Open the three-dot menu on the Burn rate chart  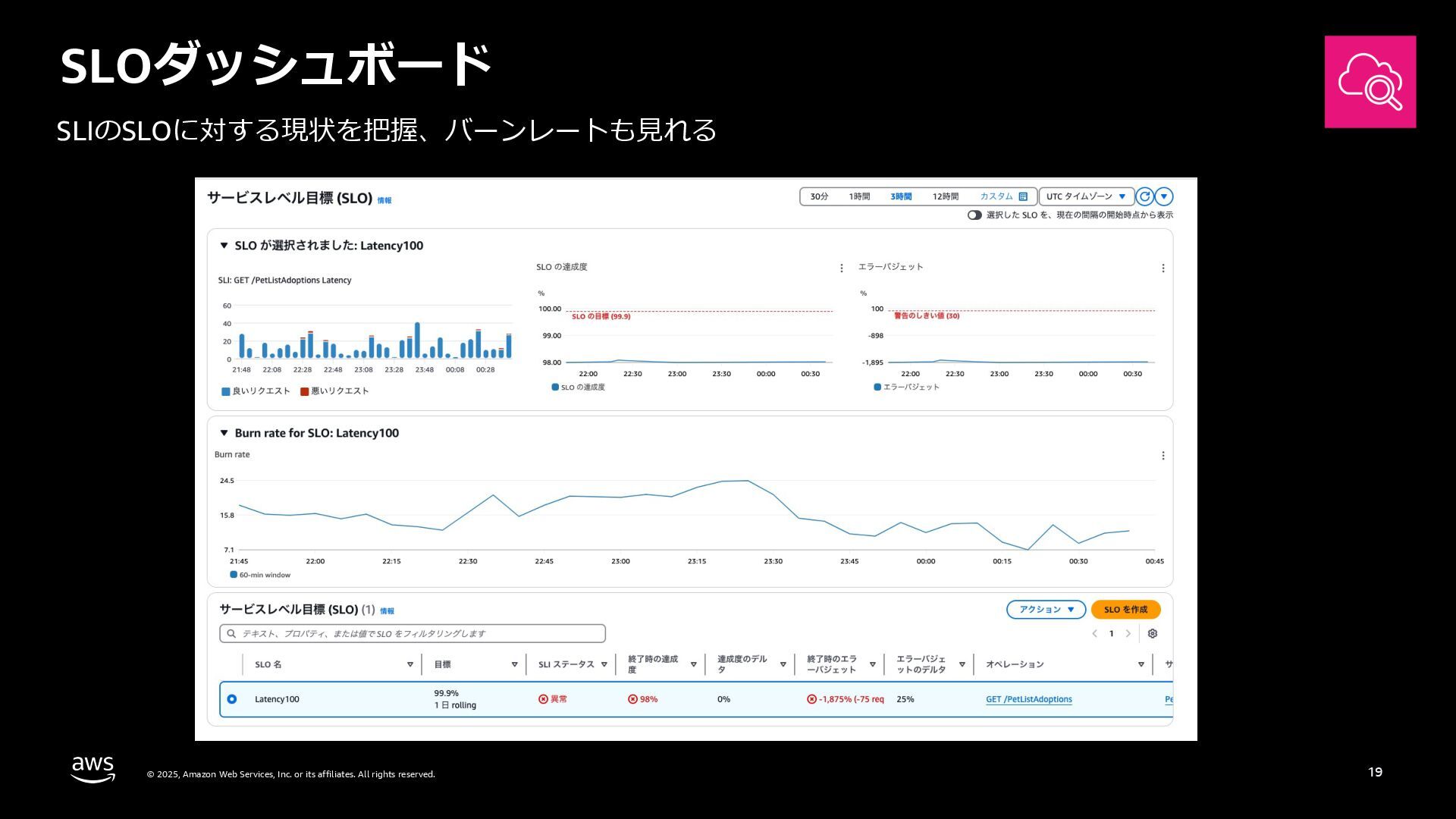1163,456
